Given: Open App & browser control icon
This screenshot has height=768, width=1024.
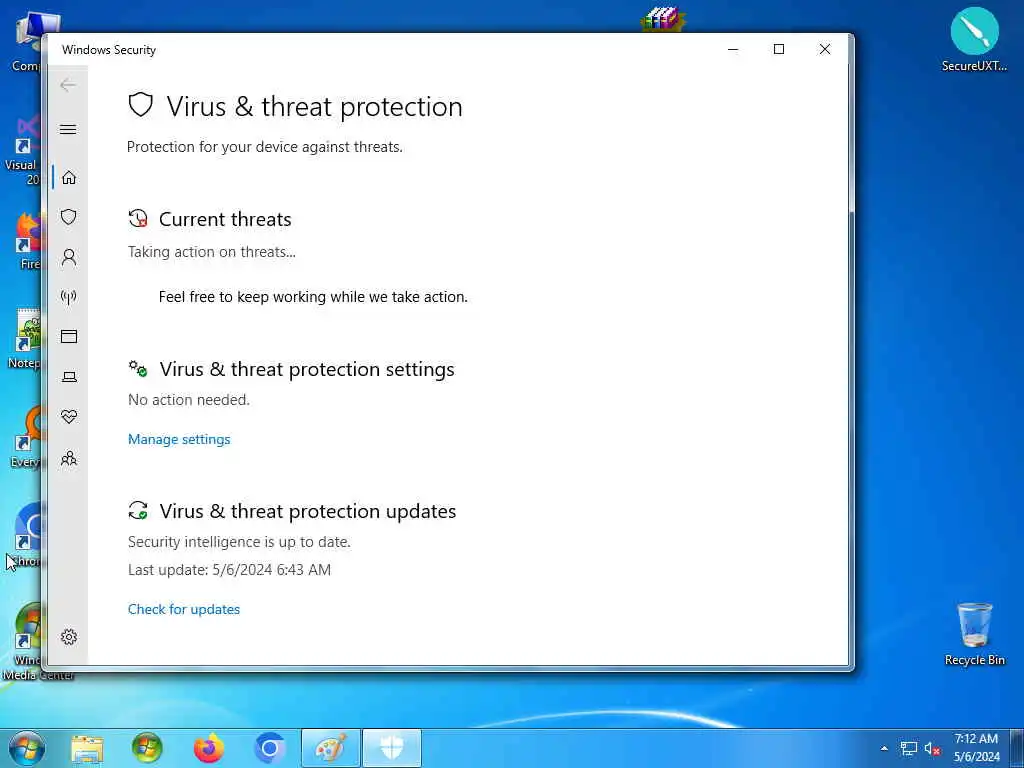Looking at the screenshot, I should (x=69, y=336).
